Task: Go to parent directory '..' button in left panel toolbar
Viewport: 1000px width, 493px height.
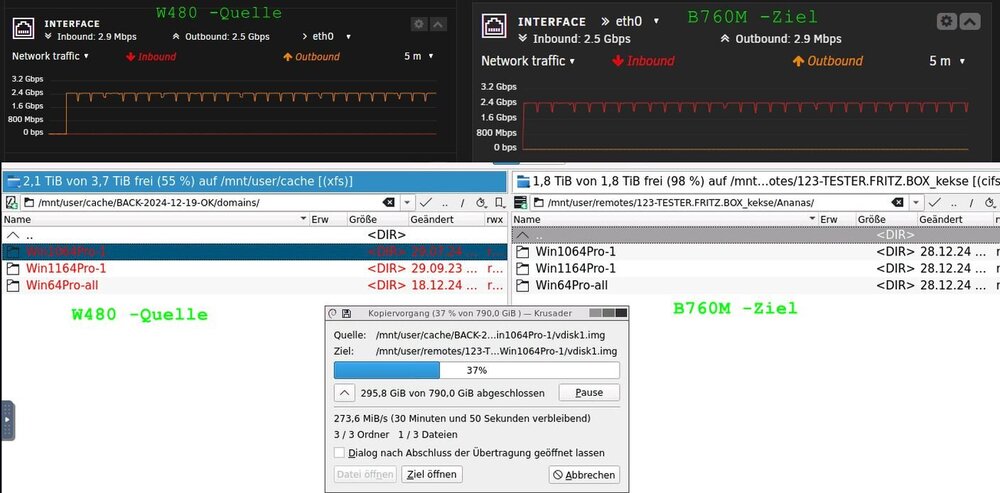Action: coord(445,203)
